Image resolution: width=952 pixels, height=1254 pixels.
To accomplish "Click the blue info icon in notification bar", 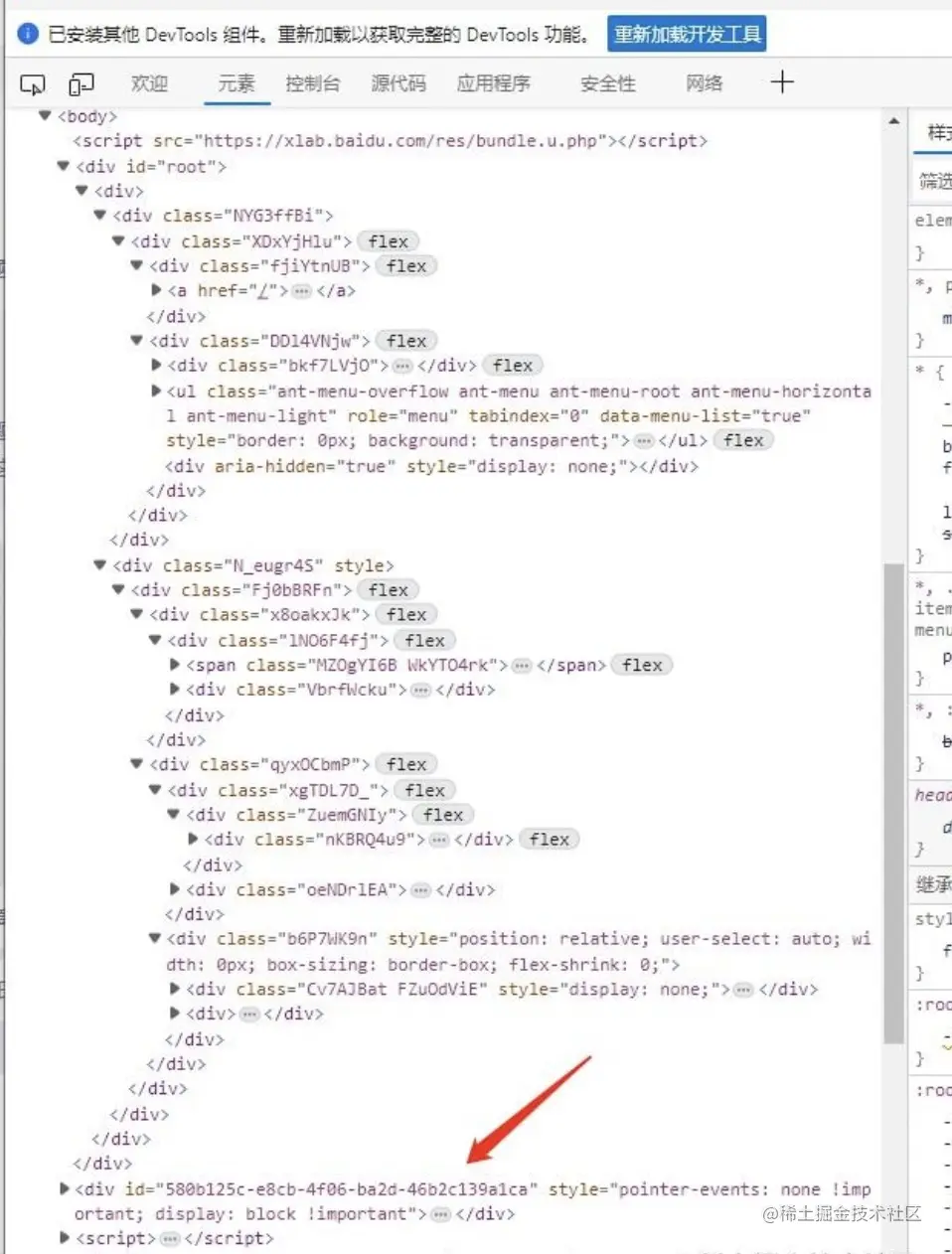I will click(x=28, y=35).
